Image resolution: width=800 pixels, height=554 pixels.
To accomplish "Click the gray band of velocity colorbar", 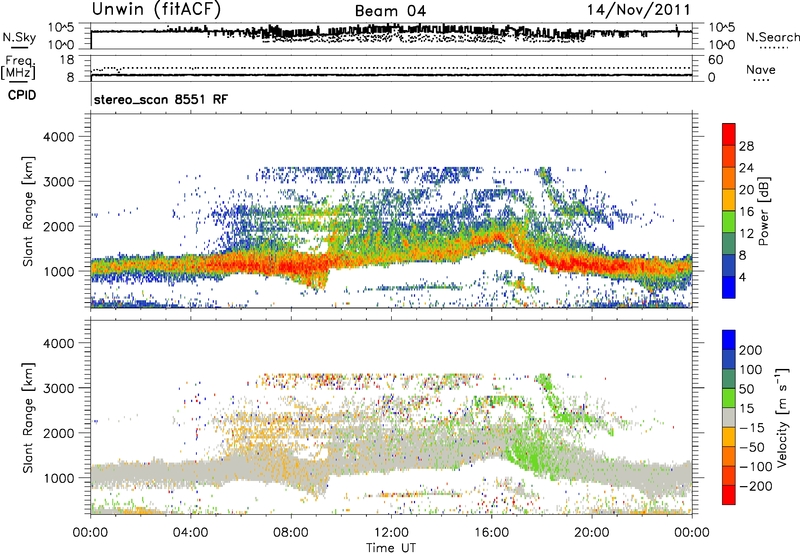I will (729, 417).
